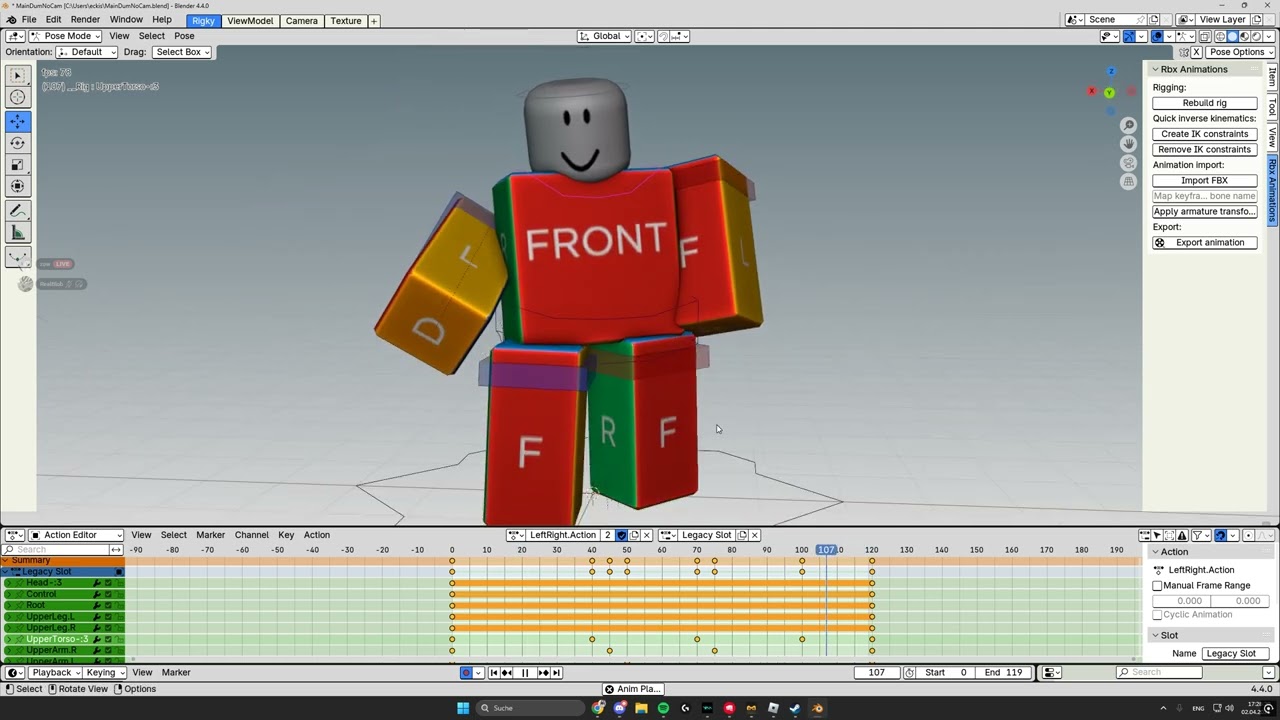The width and height of the screenshot is (1280, 720).
Task: Activate the Scale tool
Action: coord(17,165)
